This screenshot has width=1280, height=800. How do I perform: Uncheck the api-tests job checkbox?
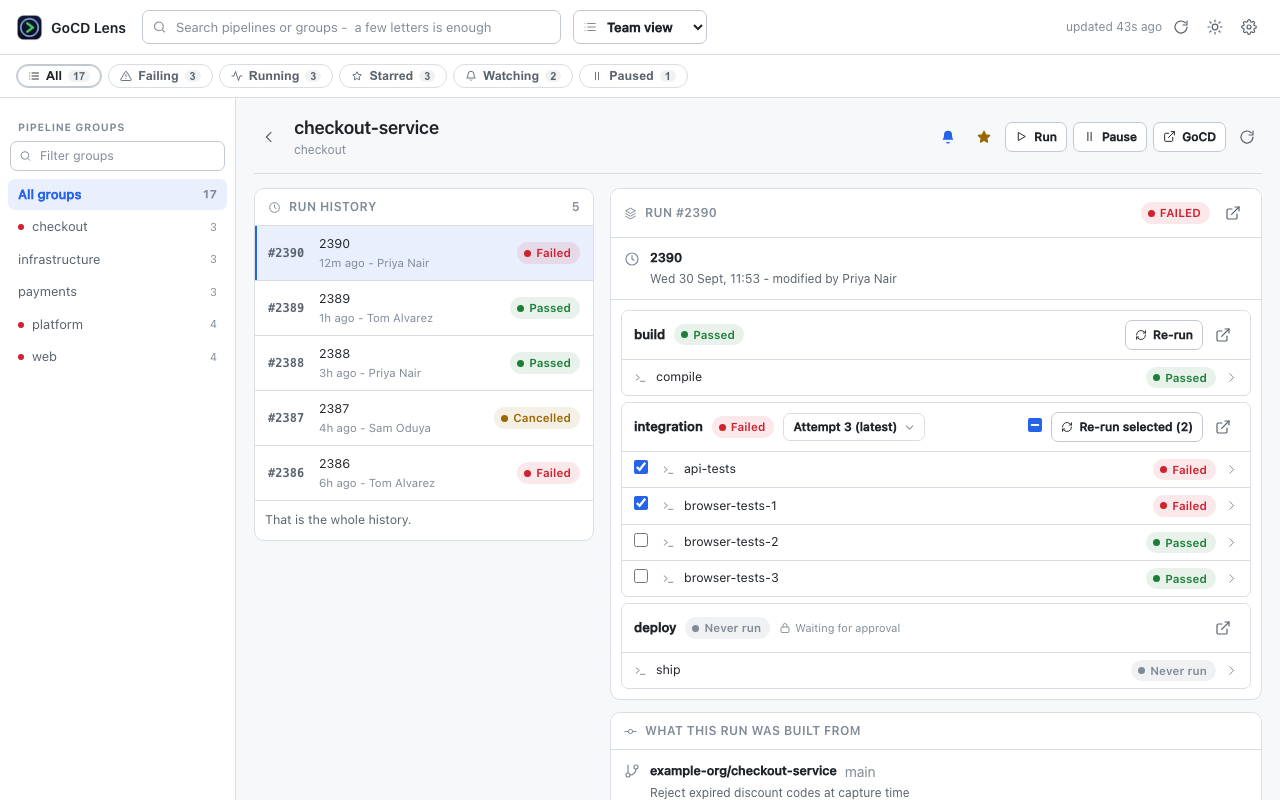point(641,467)
